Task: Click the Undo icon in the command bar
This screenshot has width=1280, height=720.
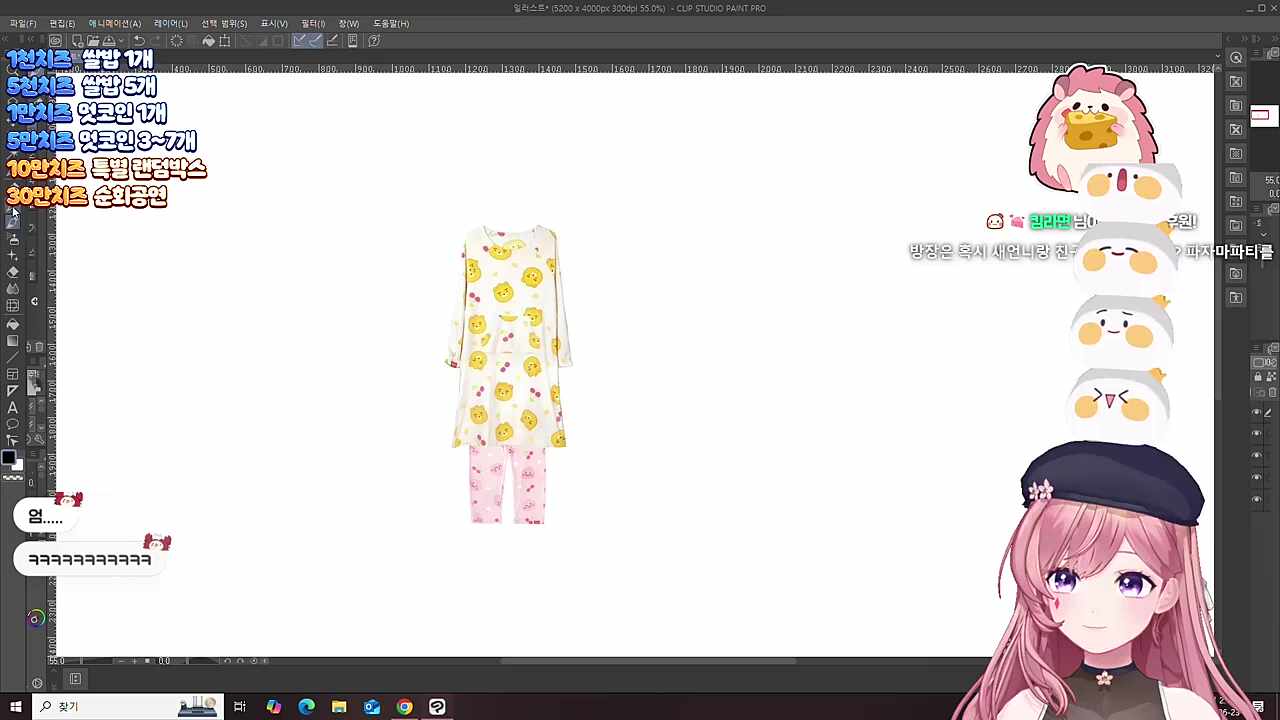Action: click(x=138, y=41)
